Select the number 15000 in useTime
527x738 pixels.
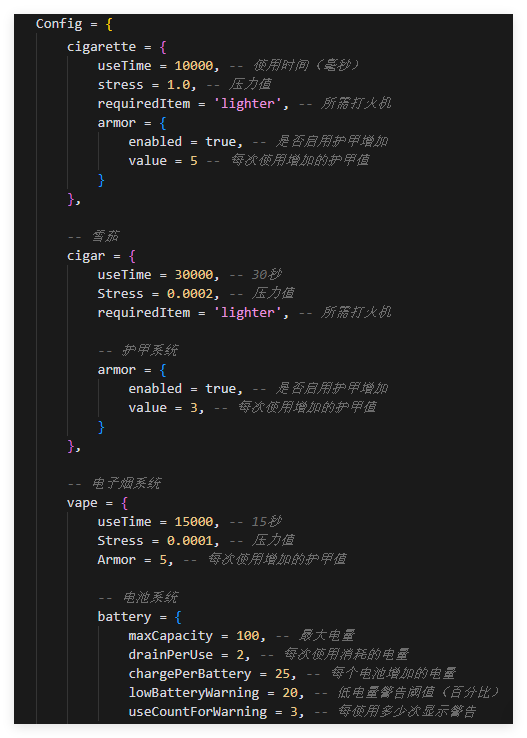point(194,522)
